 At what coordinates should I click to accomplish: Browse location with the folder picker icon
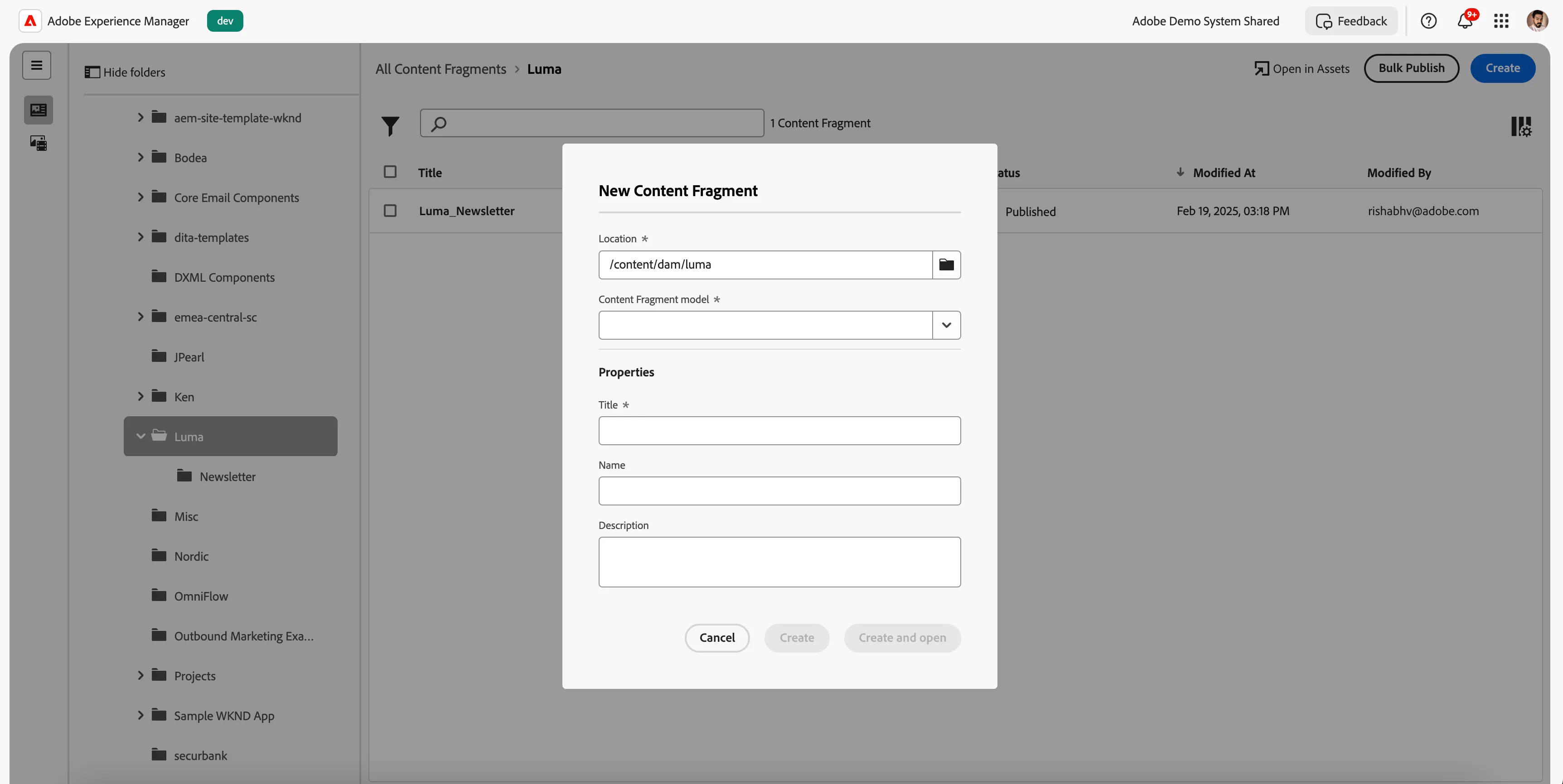947,265
